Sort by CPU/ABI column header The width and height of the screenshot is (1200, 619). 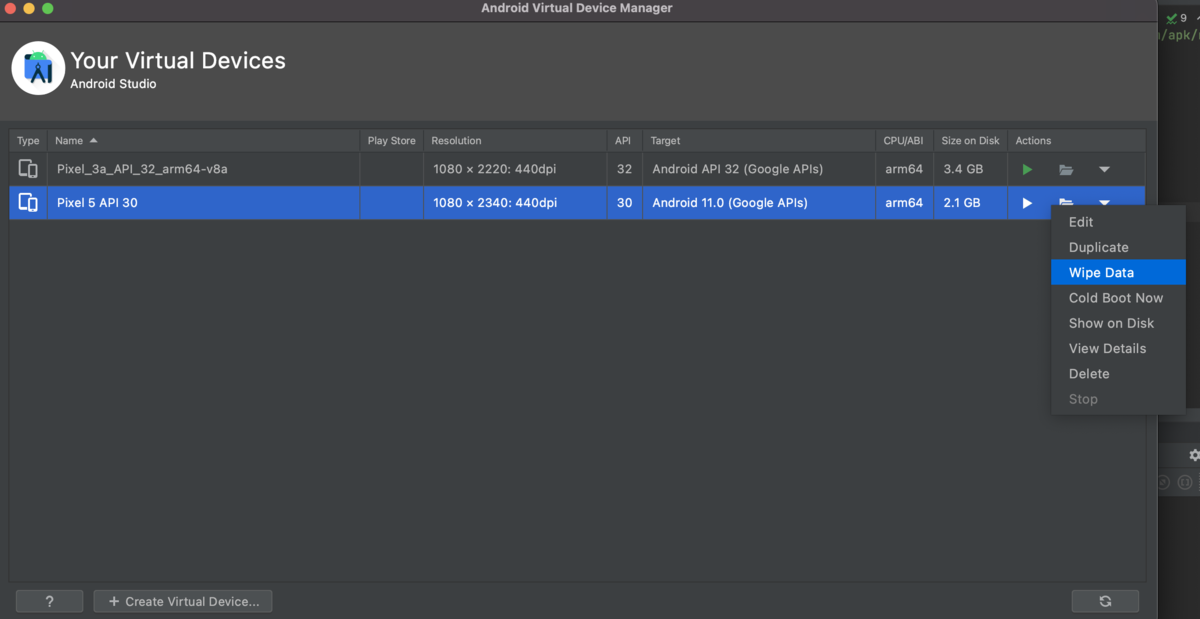point(905,141)
